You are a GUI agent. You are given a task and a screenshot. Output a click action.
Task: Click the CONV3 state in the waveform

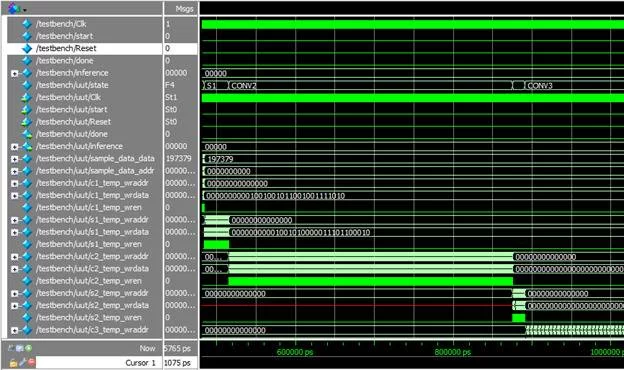(x=540, y=86)
